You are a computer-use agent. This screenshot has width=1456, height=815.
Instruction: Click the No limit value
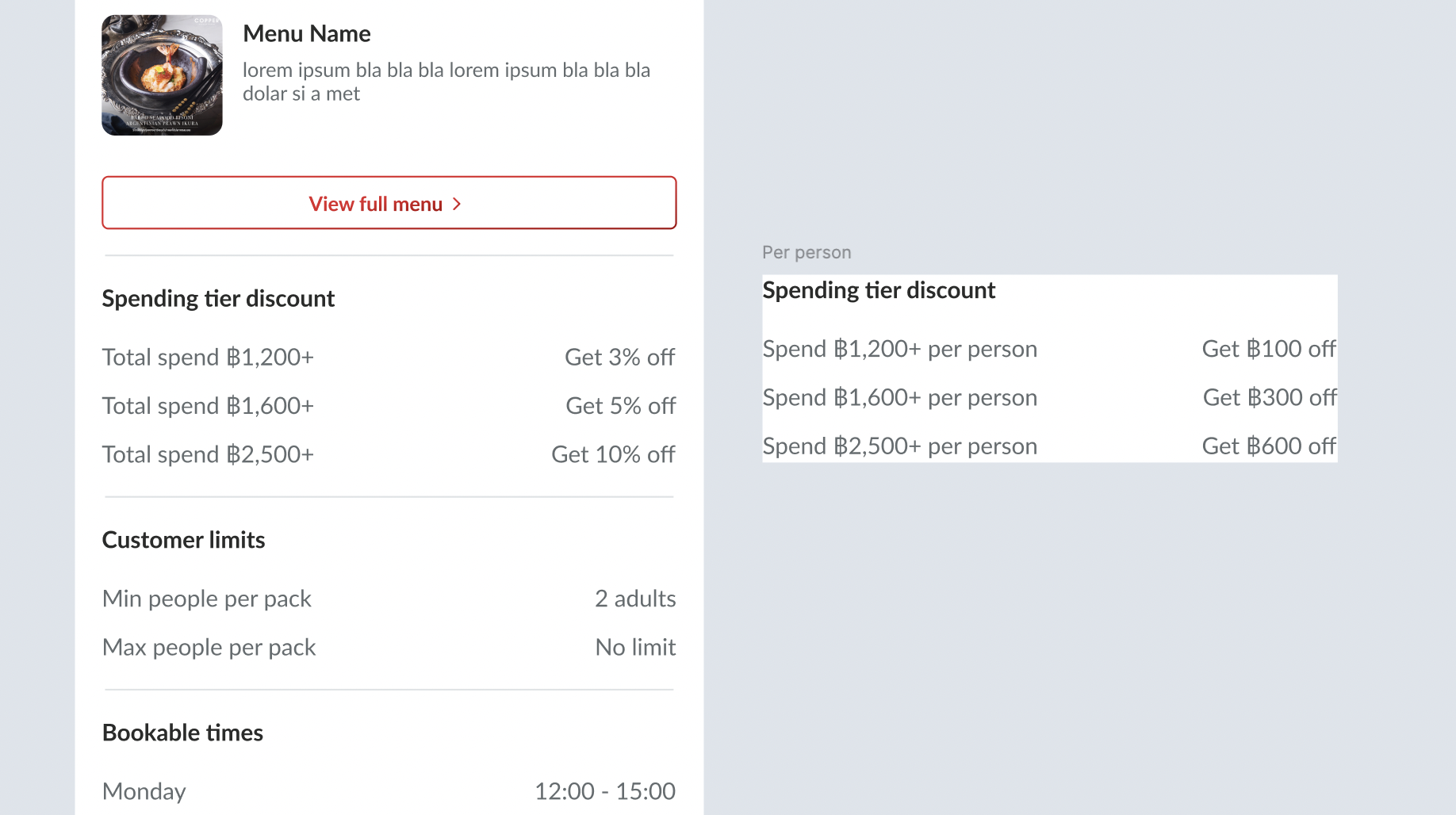635,648
